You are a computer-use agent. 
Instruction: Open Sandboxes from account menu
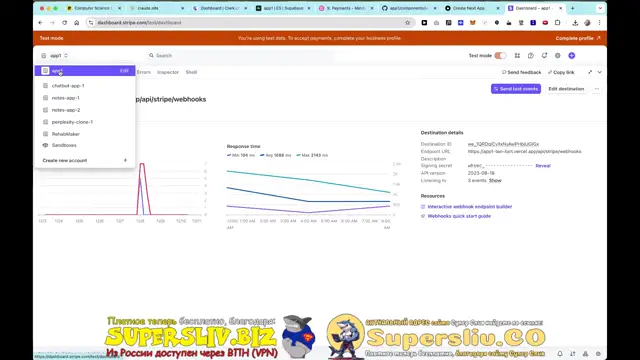64,145
